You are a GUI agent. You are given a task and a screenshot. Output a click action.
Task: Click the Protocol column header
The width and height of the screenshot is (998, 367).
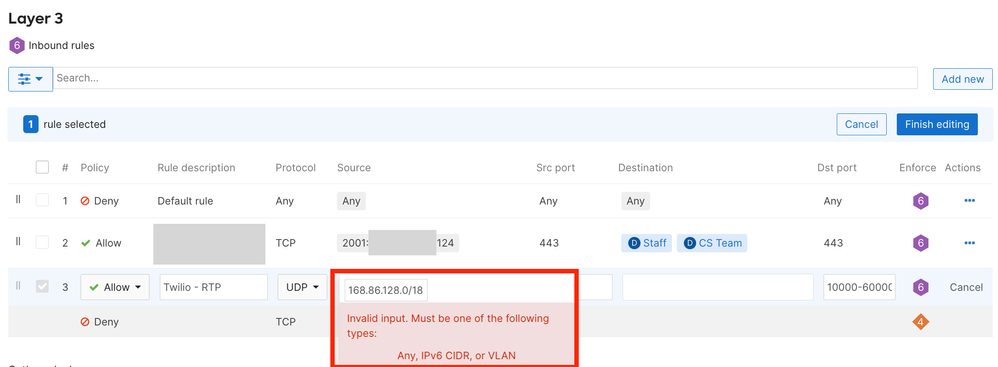click(295, 167)
